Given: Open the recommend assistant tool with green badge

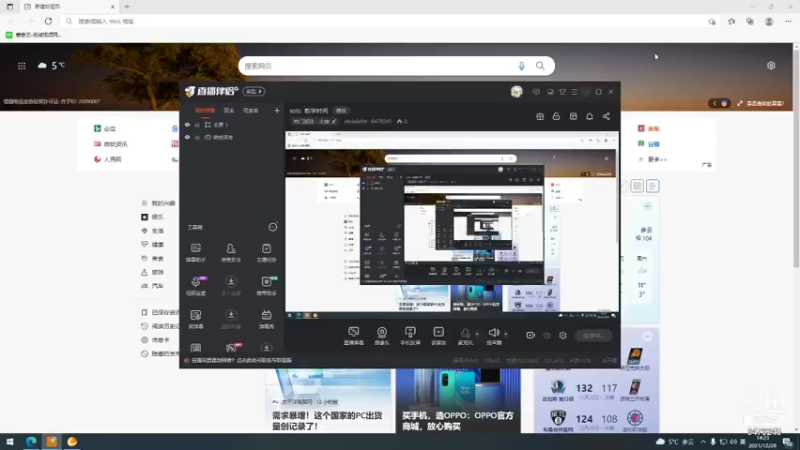Looking at the screenshot, I should click(x=266, y=286).
